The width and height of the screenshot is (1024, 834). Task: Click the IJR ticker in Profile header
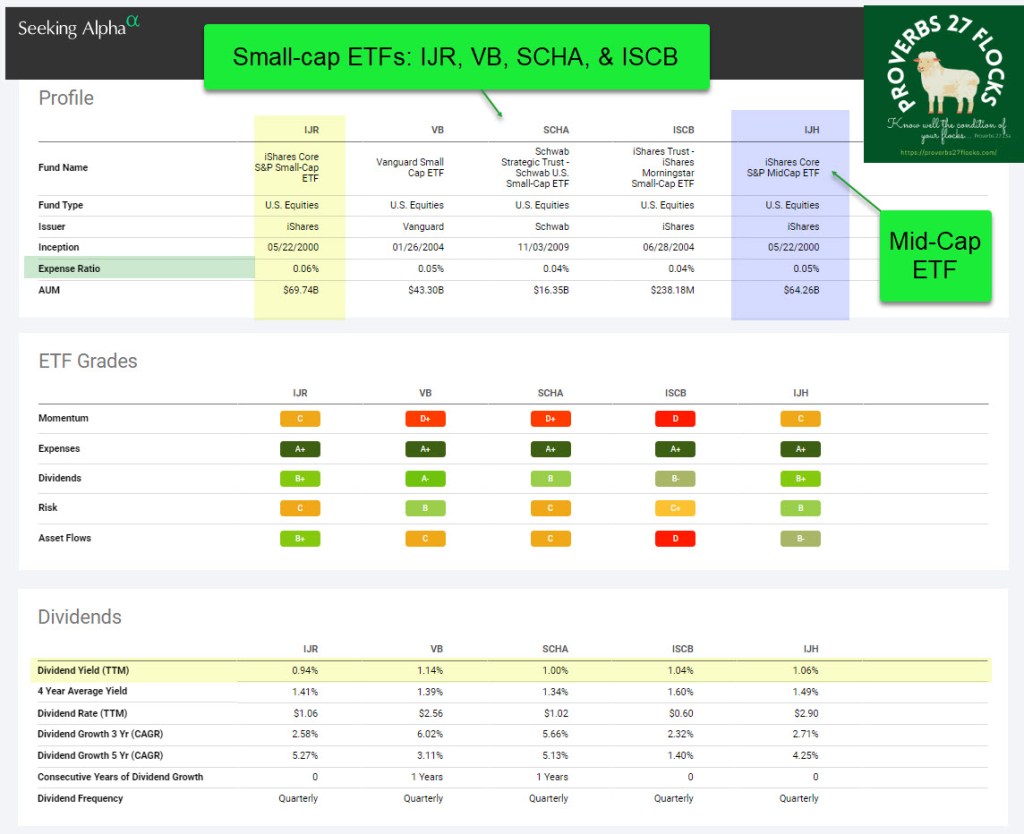pos(311,129)
